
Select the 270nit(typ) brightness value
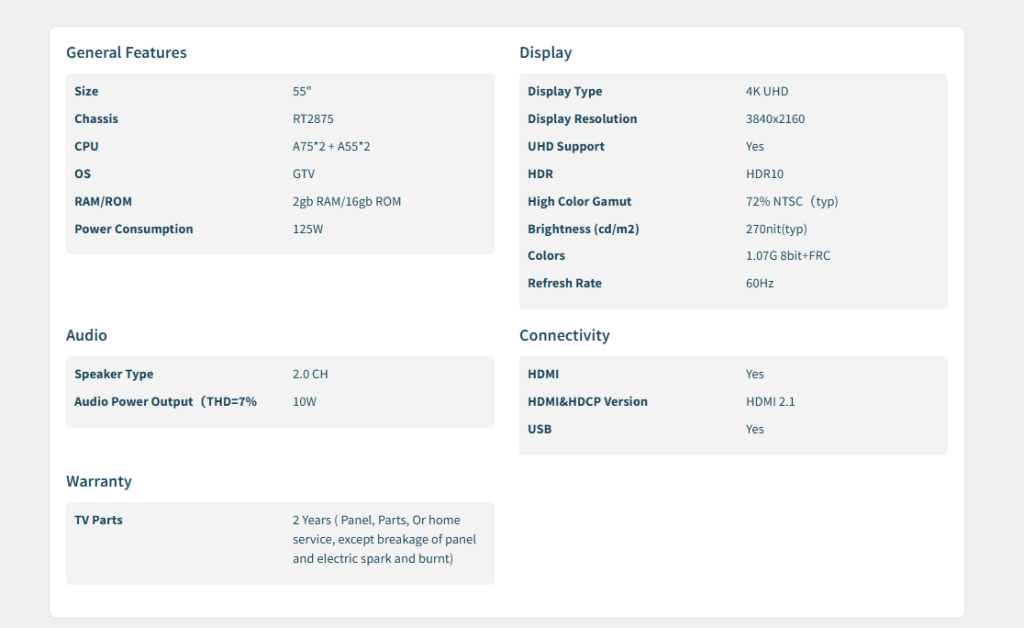coord(776,229)
